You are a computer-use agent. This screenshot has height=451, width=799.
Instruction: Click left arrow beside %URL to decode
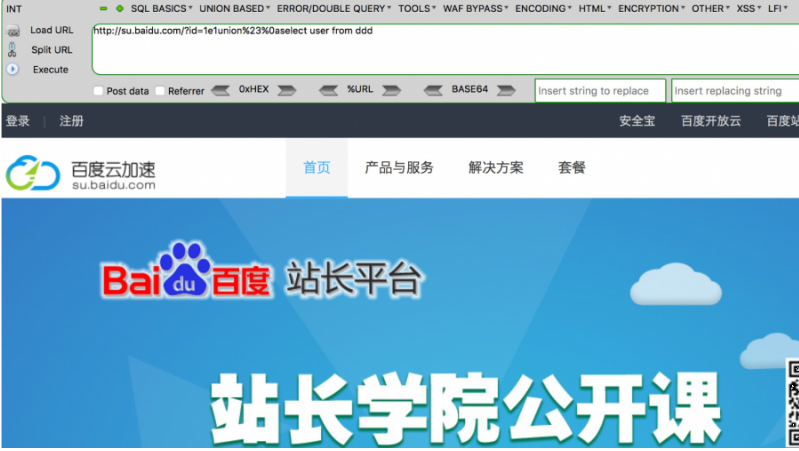[329, 90]
